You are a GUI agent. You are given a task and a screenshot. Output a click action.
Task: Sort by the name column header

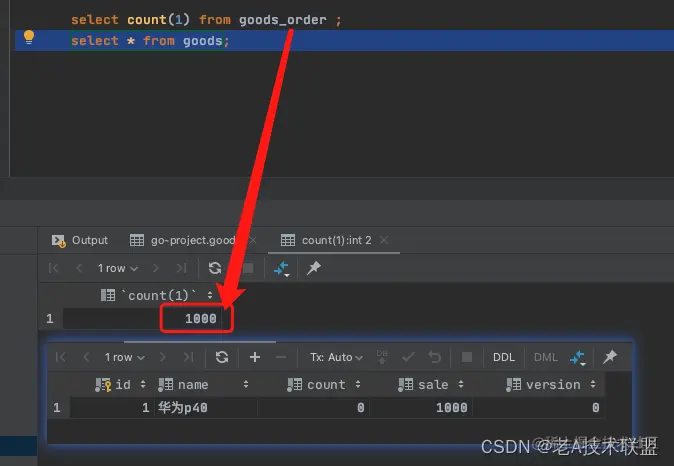pos(203,385)
